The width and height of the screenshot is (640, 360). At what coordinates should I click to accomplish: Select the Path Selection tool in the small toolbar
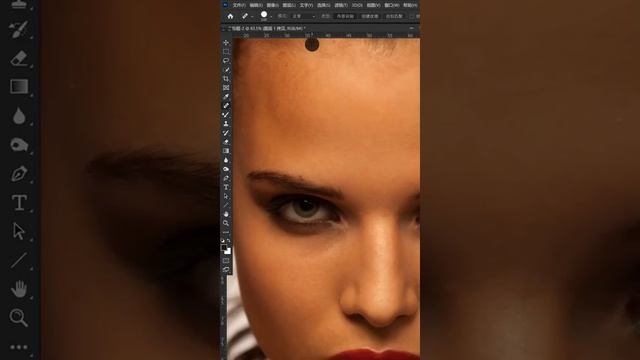(226, 196)
